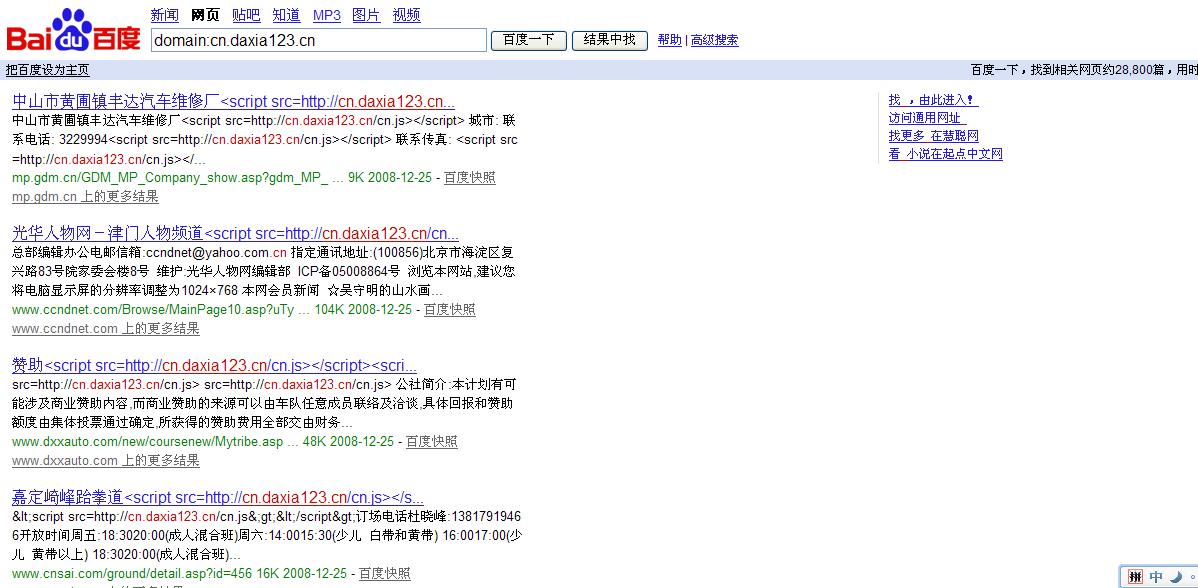Open 百度快照 for the www.ccndnet.com result
This screenshot has height=588, width=1198.
450,310
